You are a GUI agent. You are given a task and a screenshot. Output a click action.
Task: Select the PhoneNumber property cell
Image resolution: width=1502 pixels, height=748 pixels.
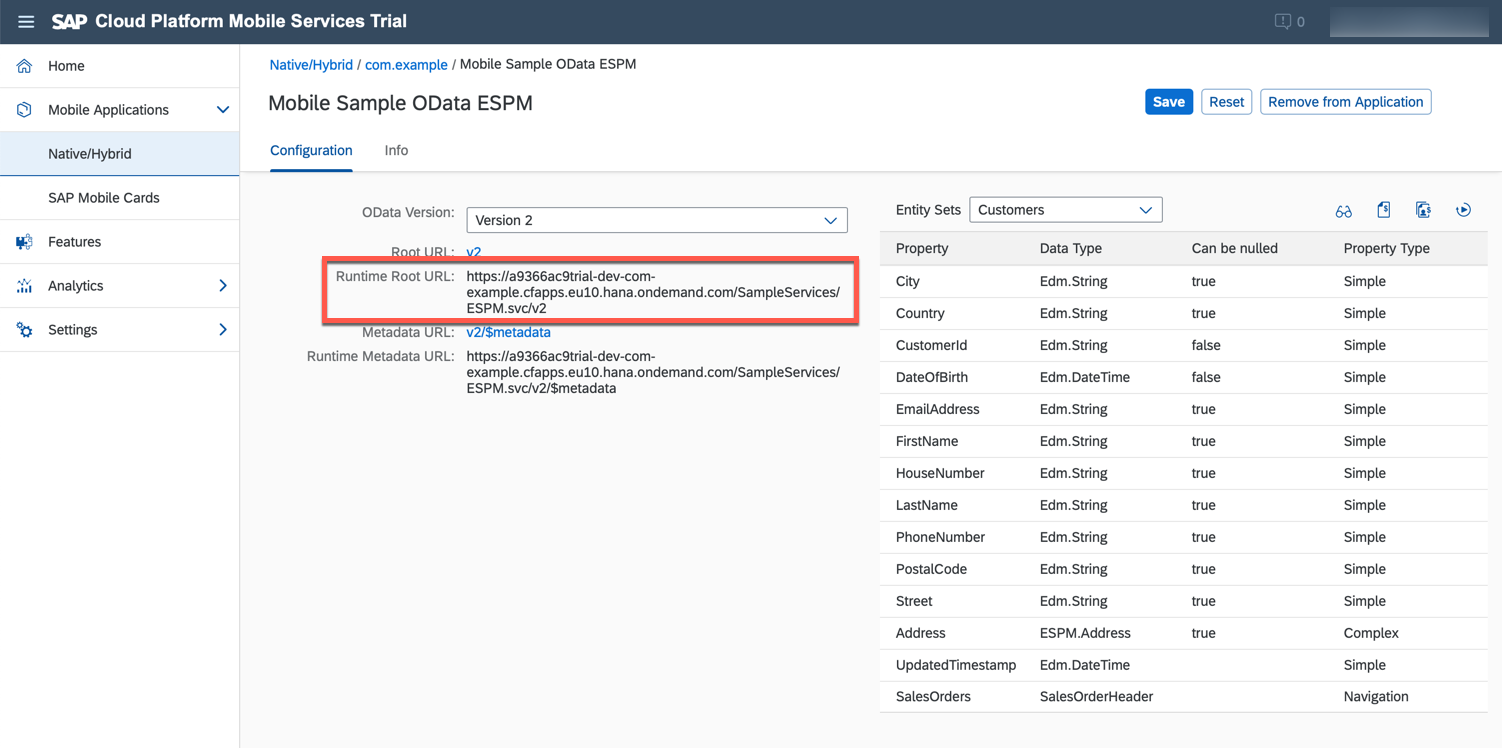tap(940, 538)
